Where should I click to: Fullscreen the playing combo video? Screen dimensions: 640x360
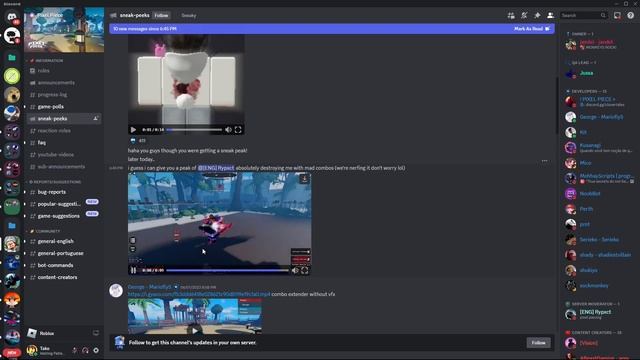pyautogui.click(x=304, y=270)
